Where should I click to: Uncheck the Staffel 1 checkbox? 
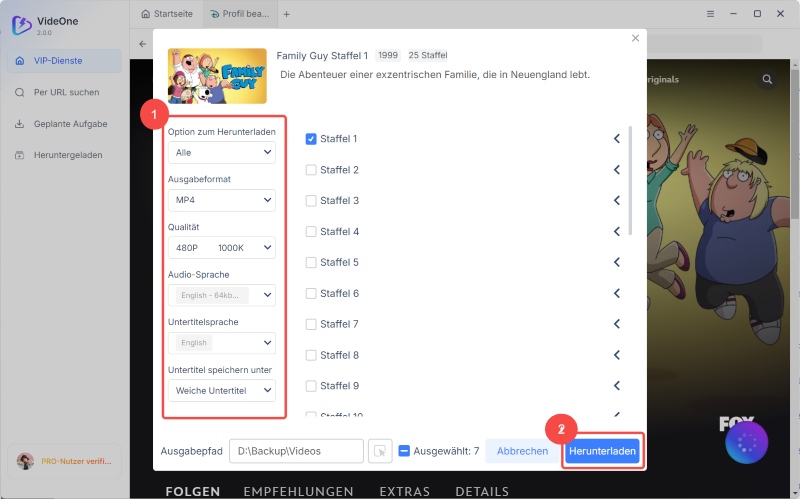(311, 139)
